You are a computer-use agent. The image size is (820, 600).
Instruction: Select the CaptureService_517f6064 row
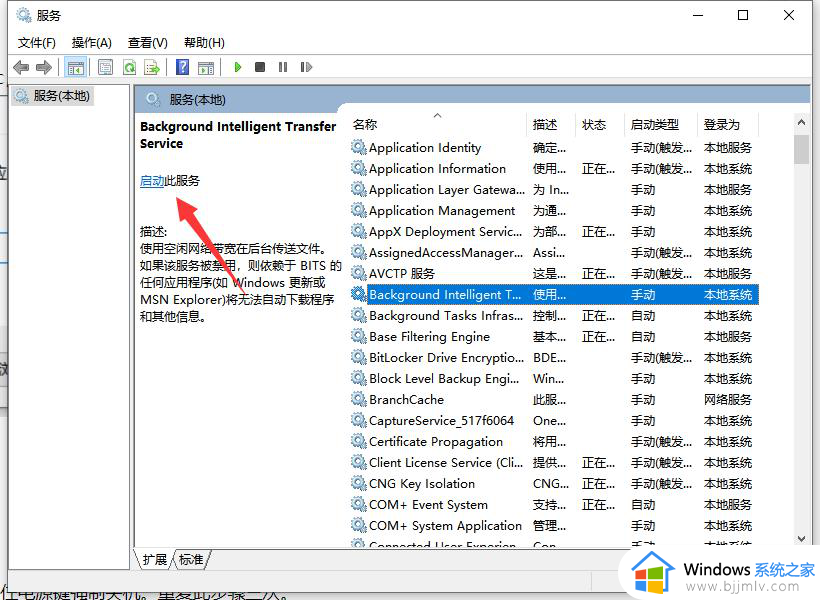tap(554, 421)
